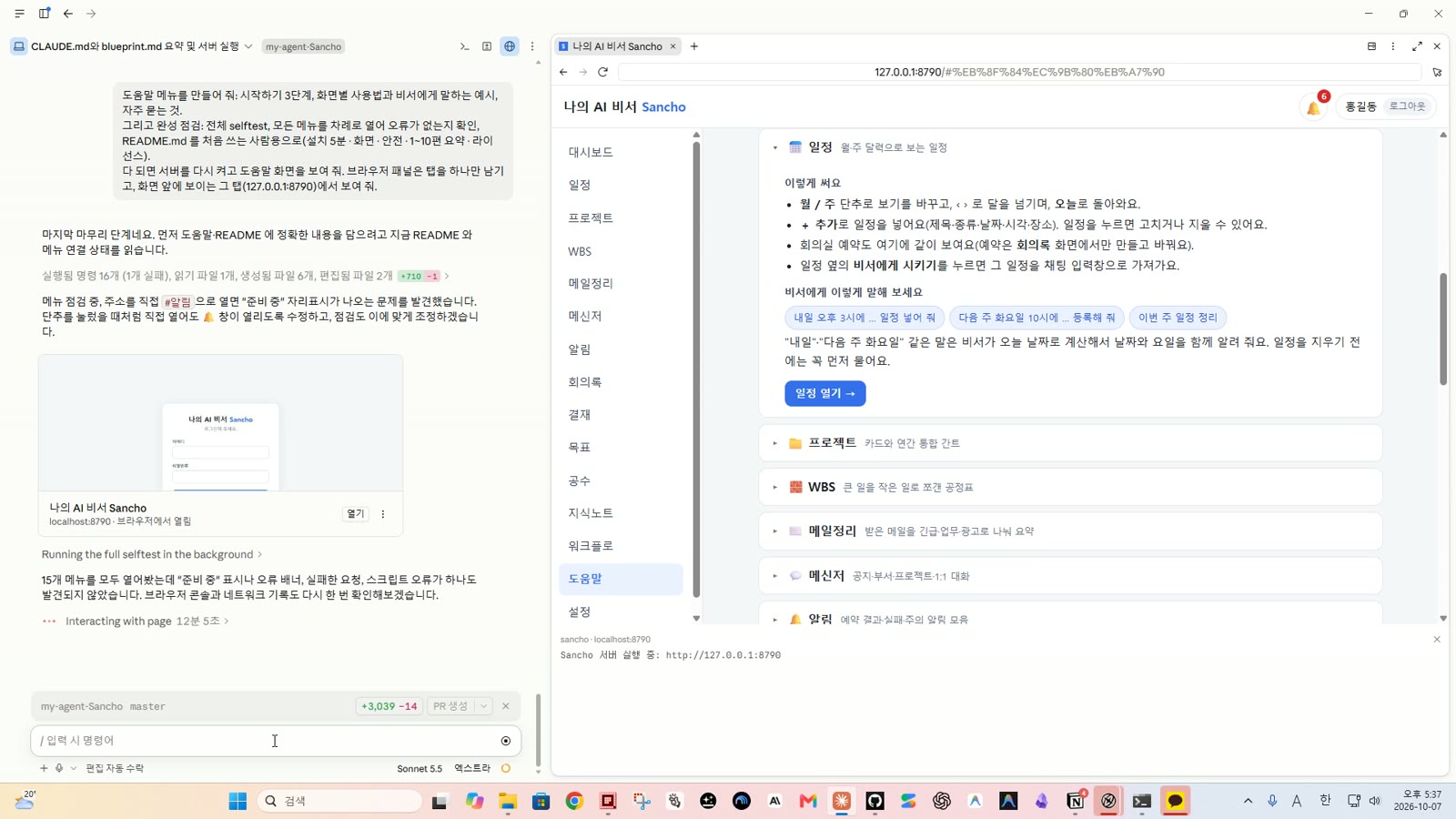1456x819 pixels.
Task: Open the session title dropdown chevron
Action: (248, 46)
